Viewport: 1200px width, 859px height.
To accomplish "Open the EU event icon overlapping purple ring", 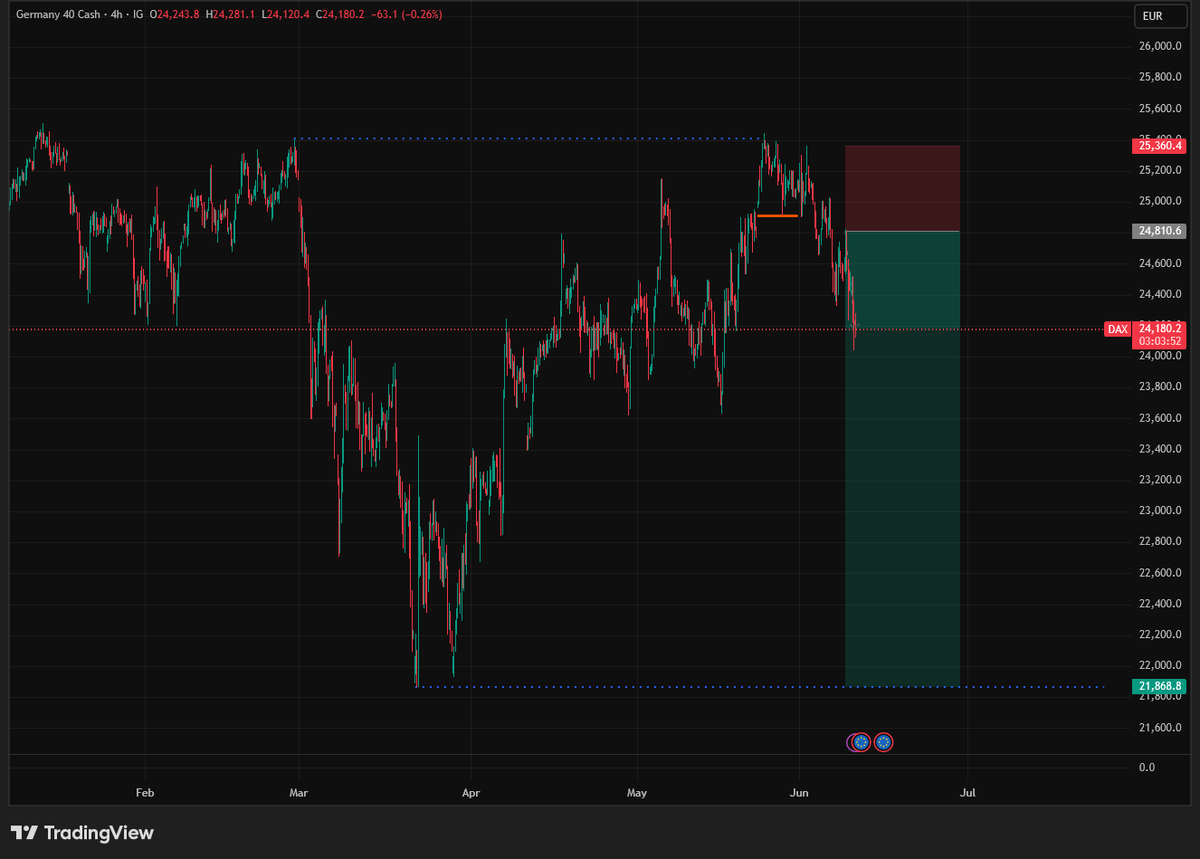I will (x=860, y=742).
